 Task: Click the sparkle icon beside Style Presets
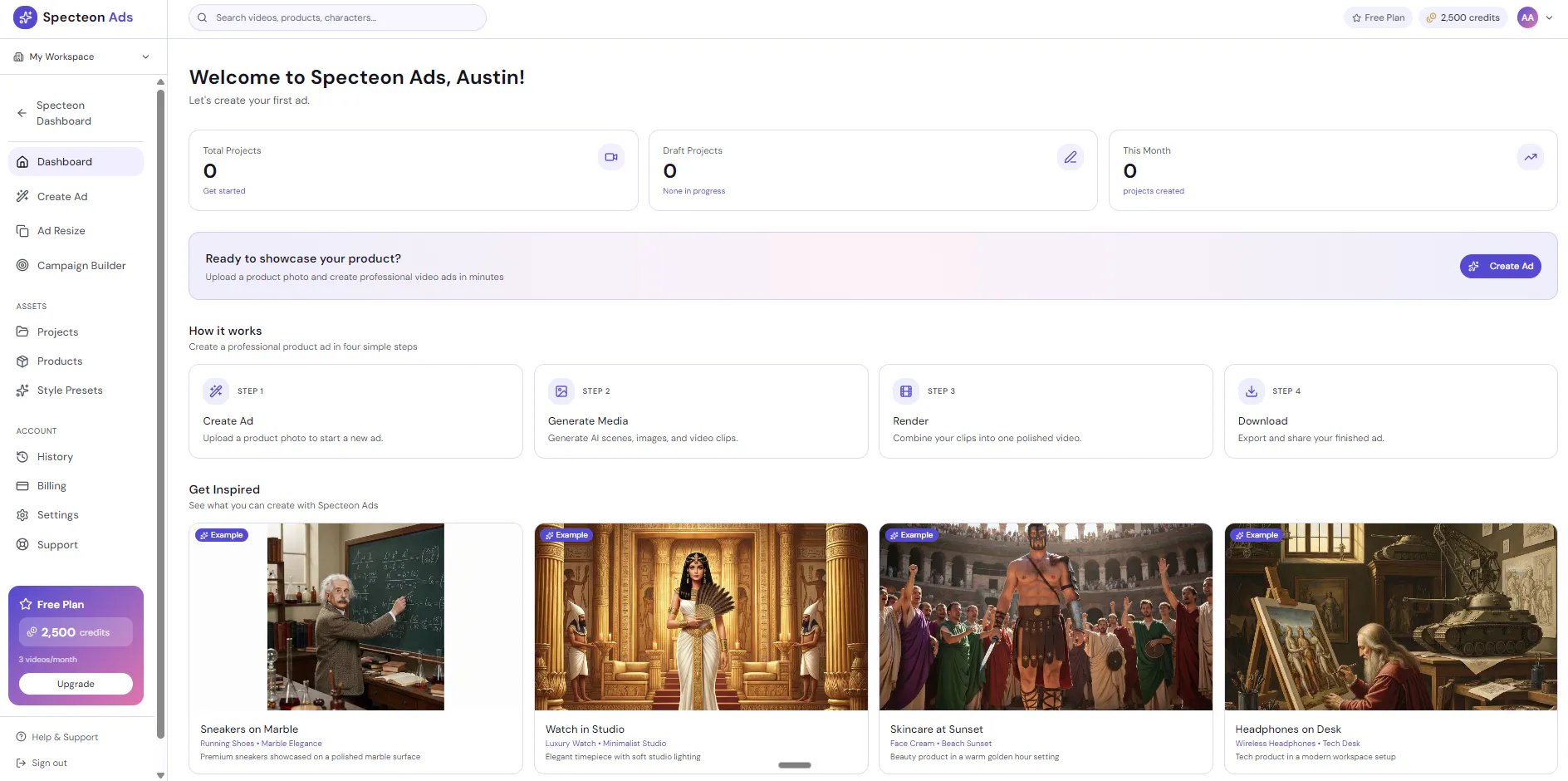tap(22, 390)
